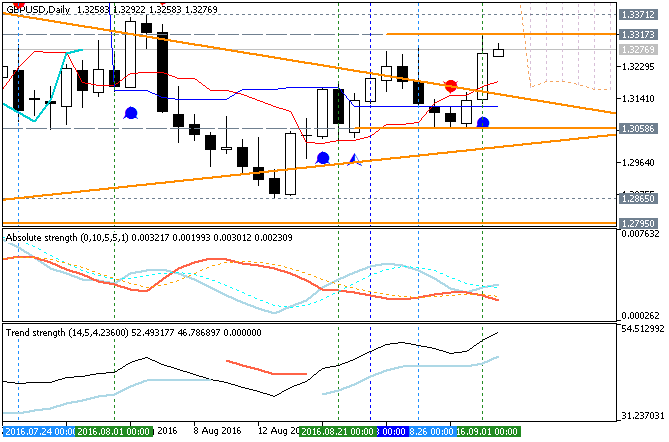Viewport: 669px width, 442px height.
Task: Click the 0.000262 scale value in Absolute strength
Action: [x=640, y=316]
